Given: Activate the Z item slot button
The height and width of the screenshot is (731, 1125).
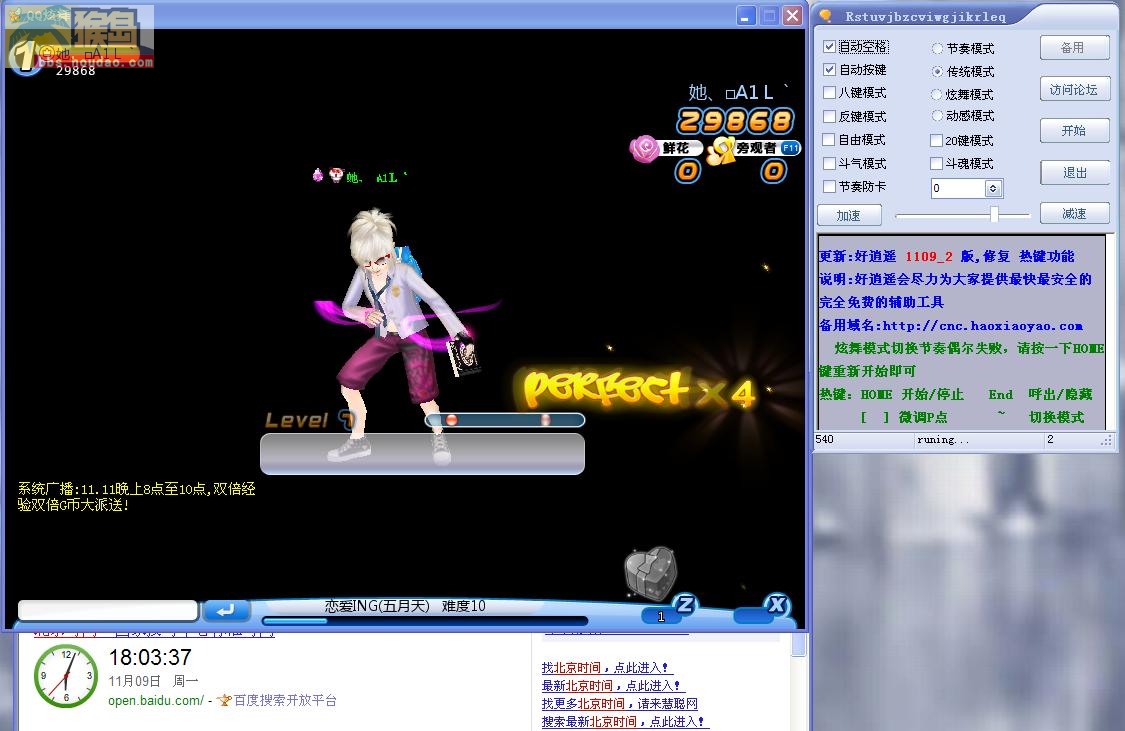Looking at the screenshot, I should pyautogui.click(x=685, y=604).
